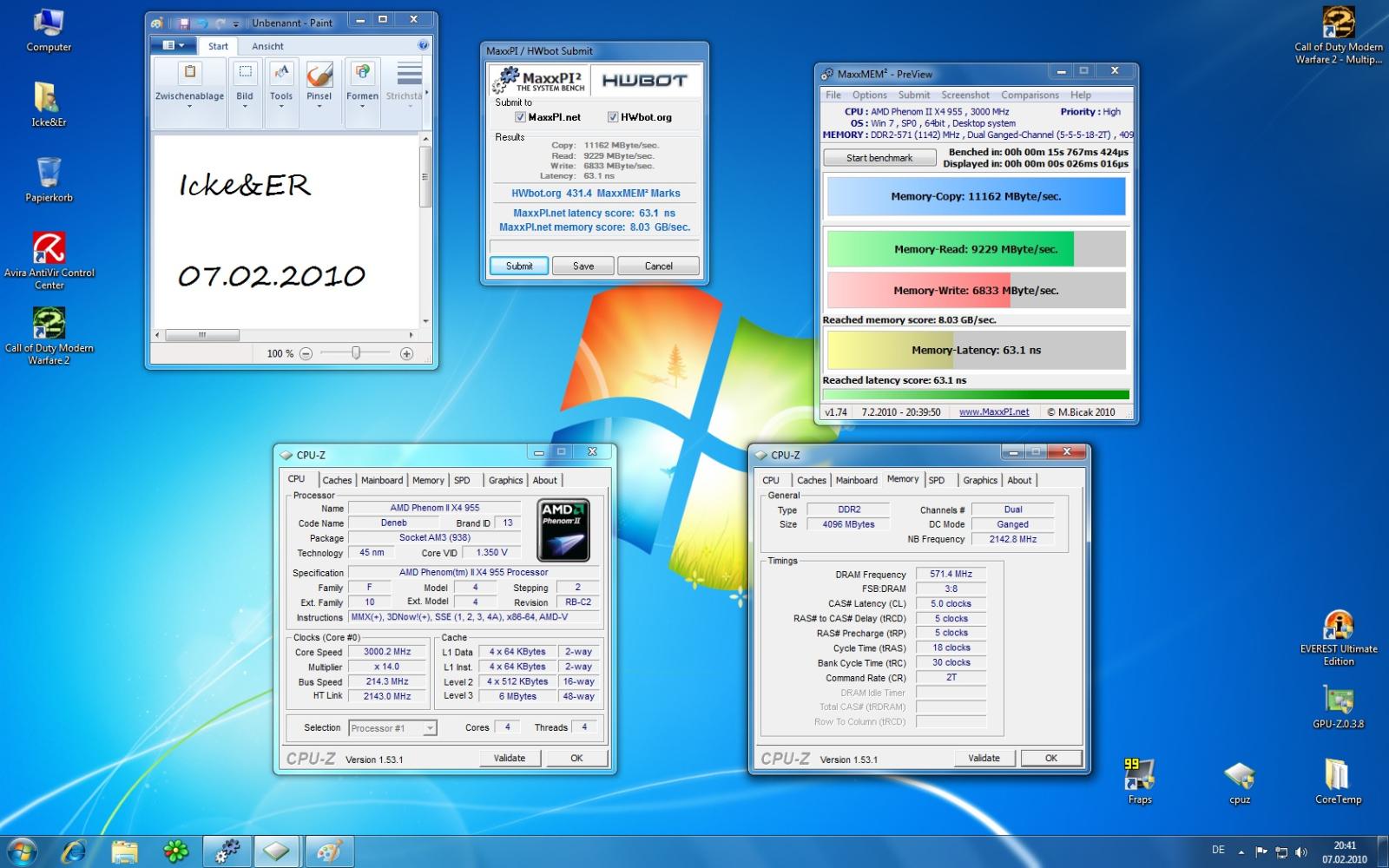Click Paint horizontal scrollbar thumb

pyautogui.click(x=201, y=334)
